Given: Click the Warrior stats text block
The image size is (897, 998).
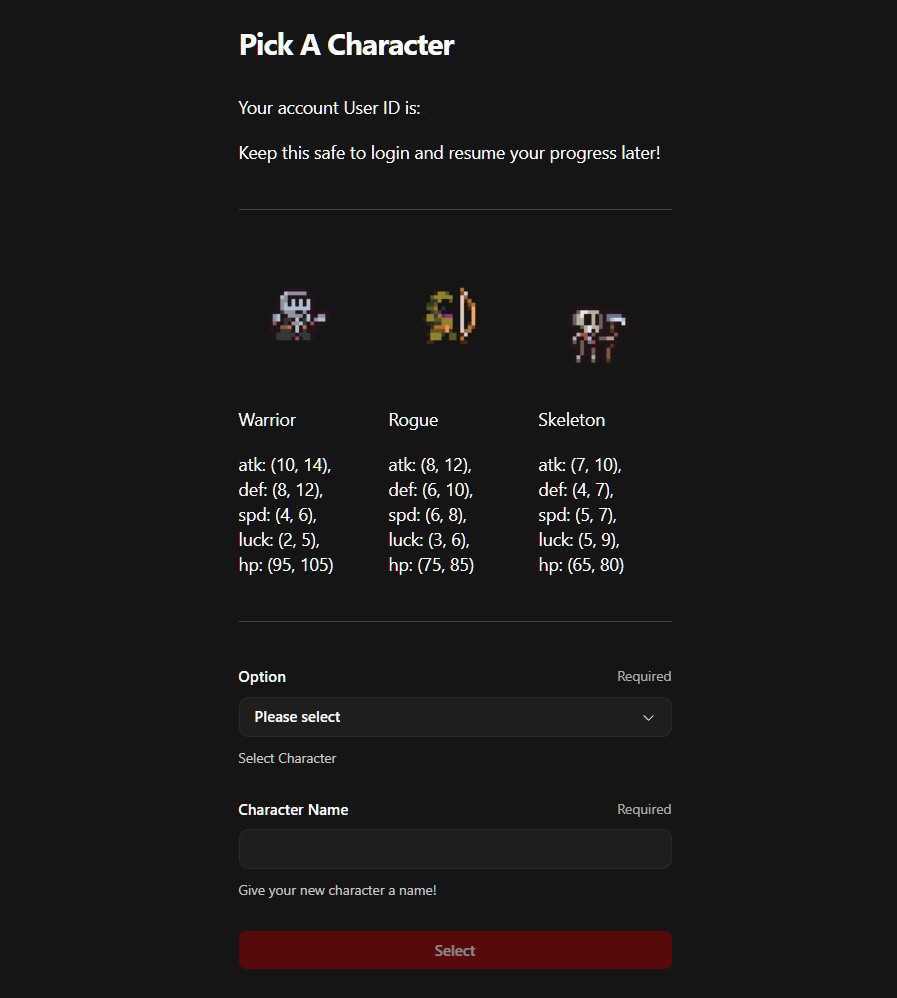Looking at the screenshot, I should (x=286, y=515).
